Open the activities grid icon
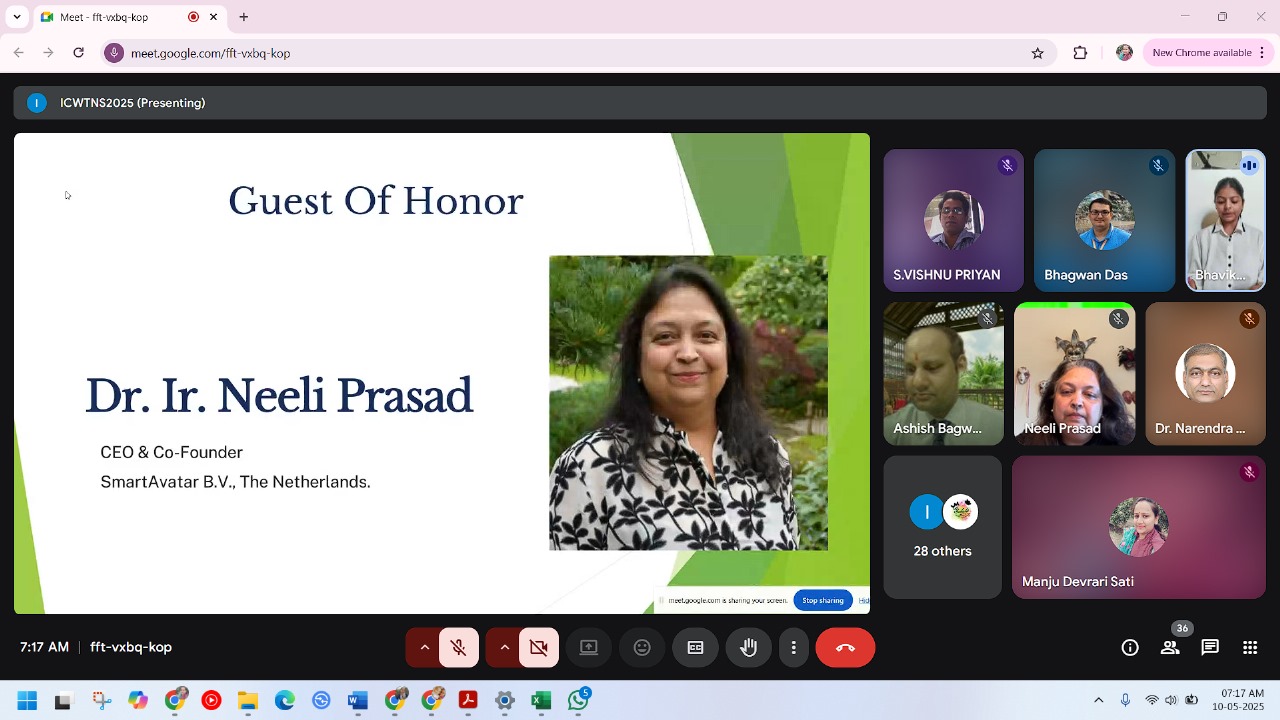 [1250, 648]
